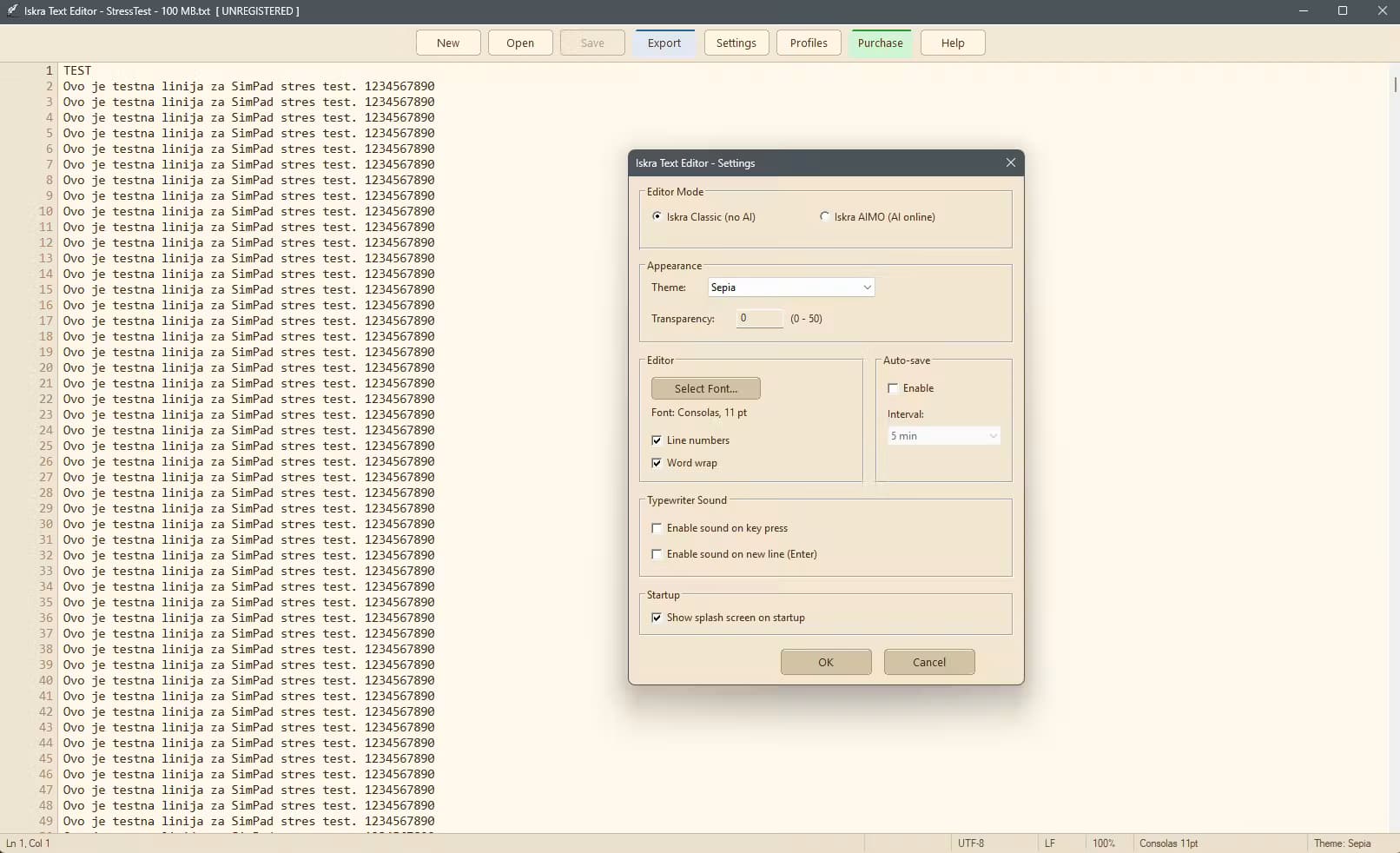Click the Select Font... button
The width and height of the screenshot is (1400, 853).
click(x=705, y=388)
